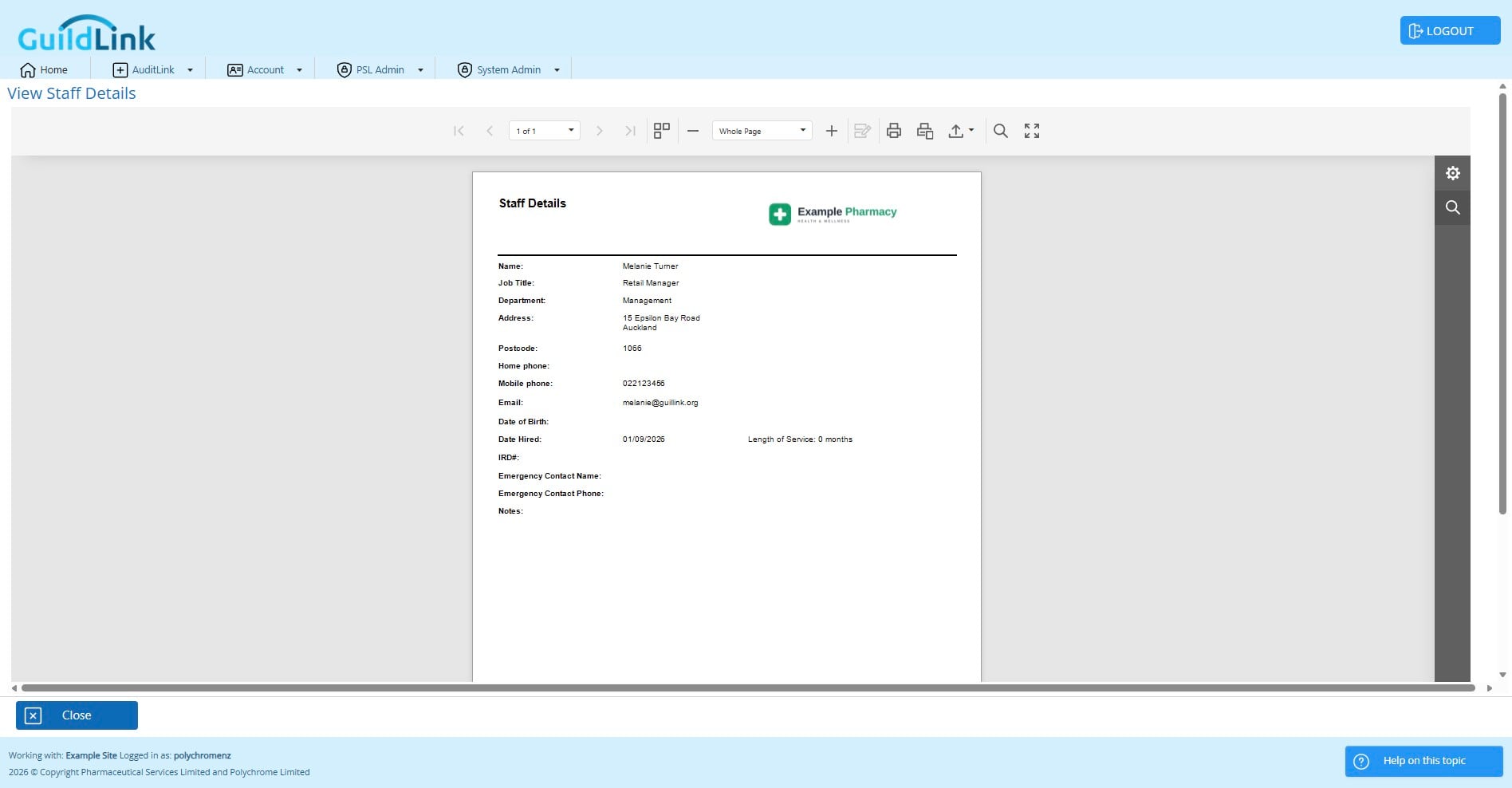Open the side panel search tab
1512x788 pixels.
[x=1453, y=207]
